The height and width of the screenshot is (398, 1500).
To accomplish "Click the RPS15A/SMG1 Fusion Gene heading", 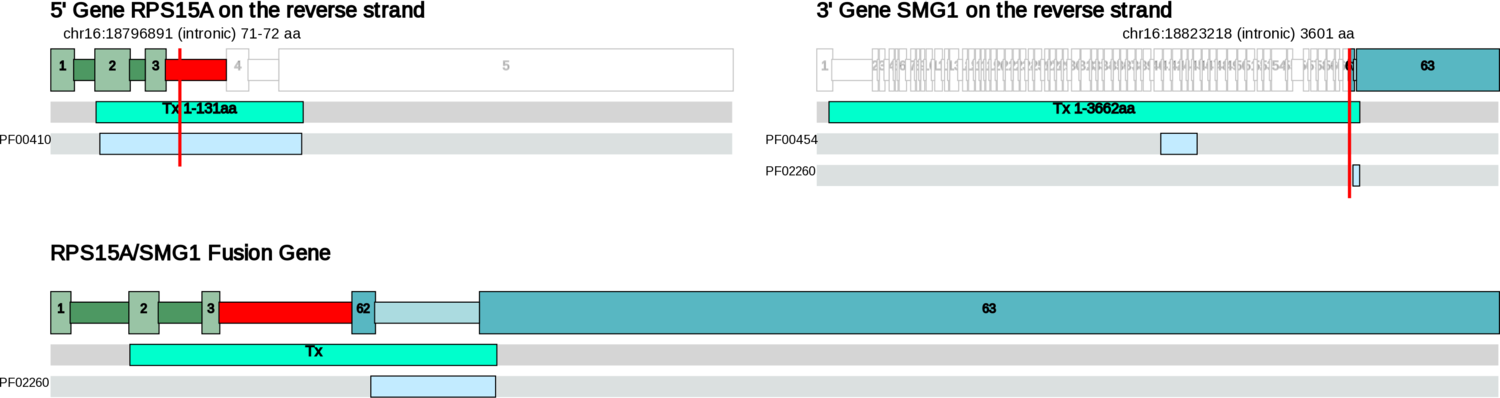I will [x=190, y=254].
